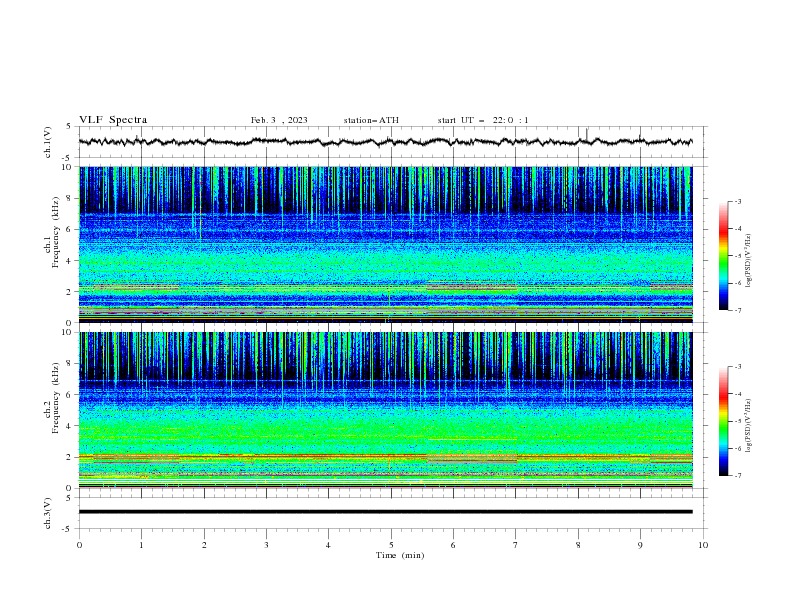This screenshot has width=792, height=612.
Task: Click the 'station=ATH' label
Action: coord(371,120)
